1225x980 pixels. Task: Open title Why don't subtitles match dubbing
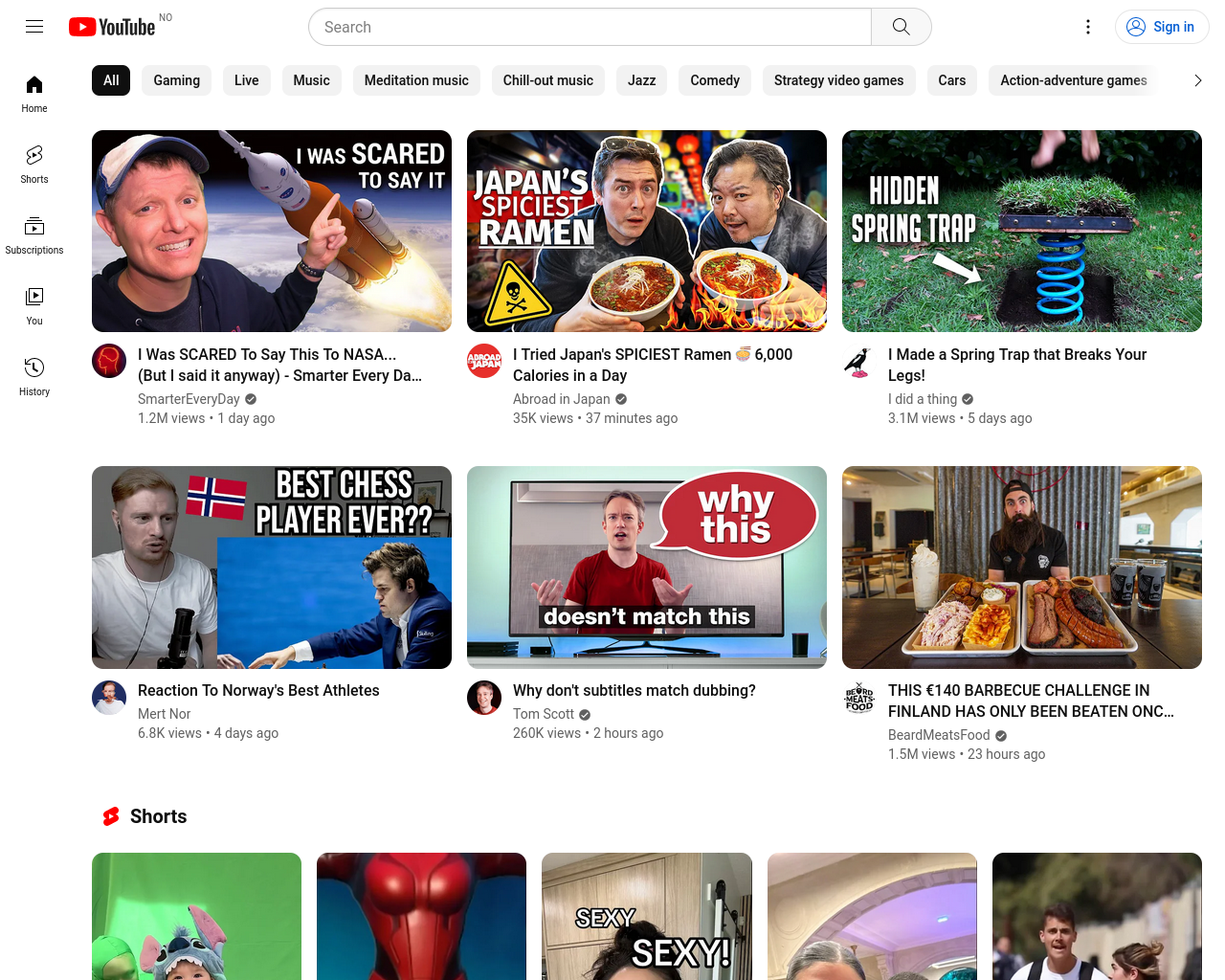(635, 690)
